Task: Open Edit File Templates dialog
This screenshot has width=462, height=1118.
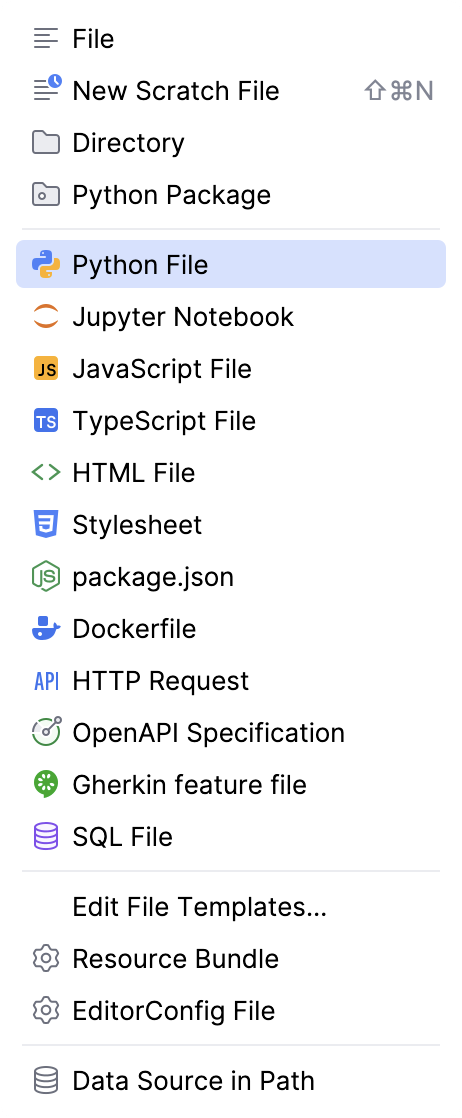Action: pos(231,906)
